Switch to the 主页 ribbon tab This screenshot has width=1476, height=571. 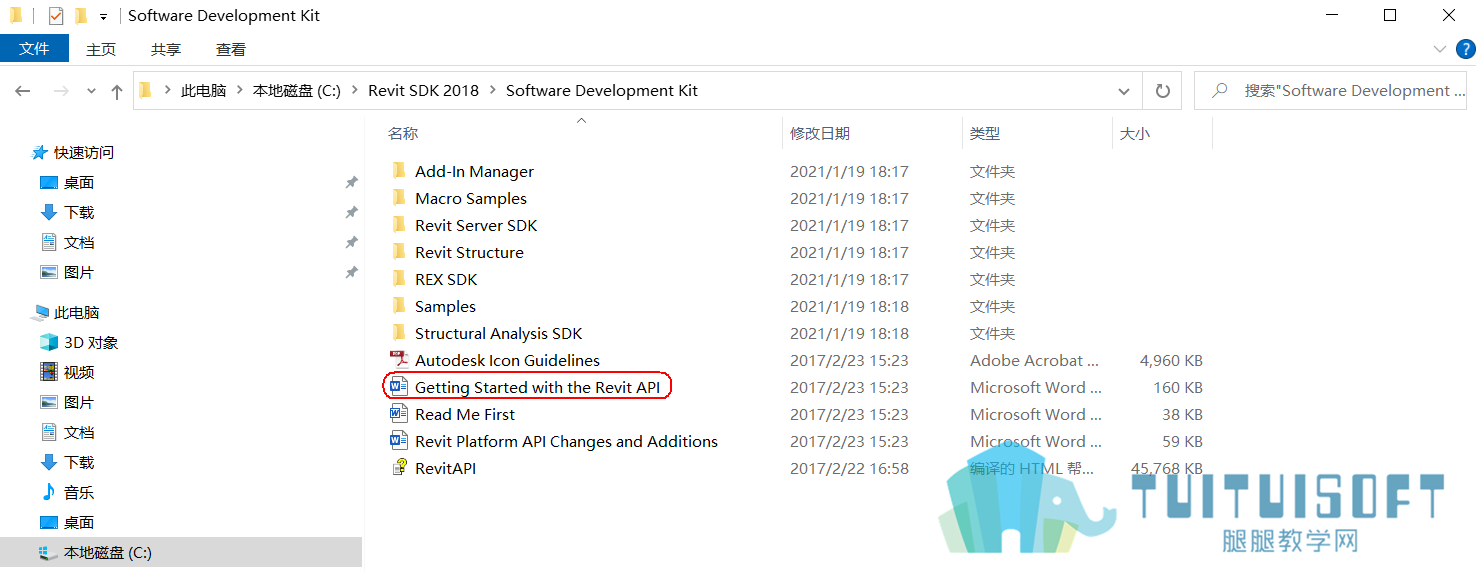click(101, 49)
